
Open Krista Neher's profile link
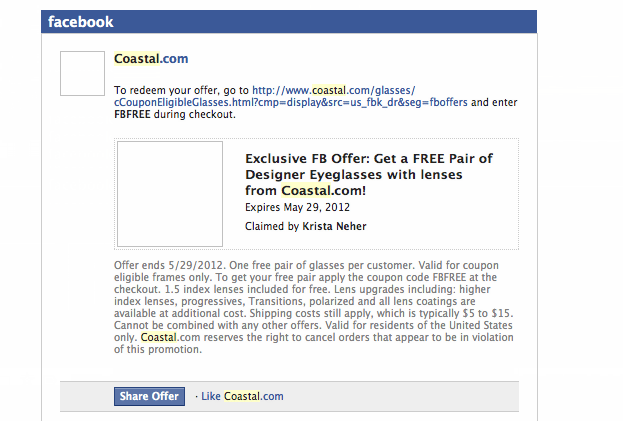334,226
